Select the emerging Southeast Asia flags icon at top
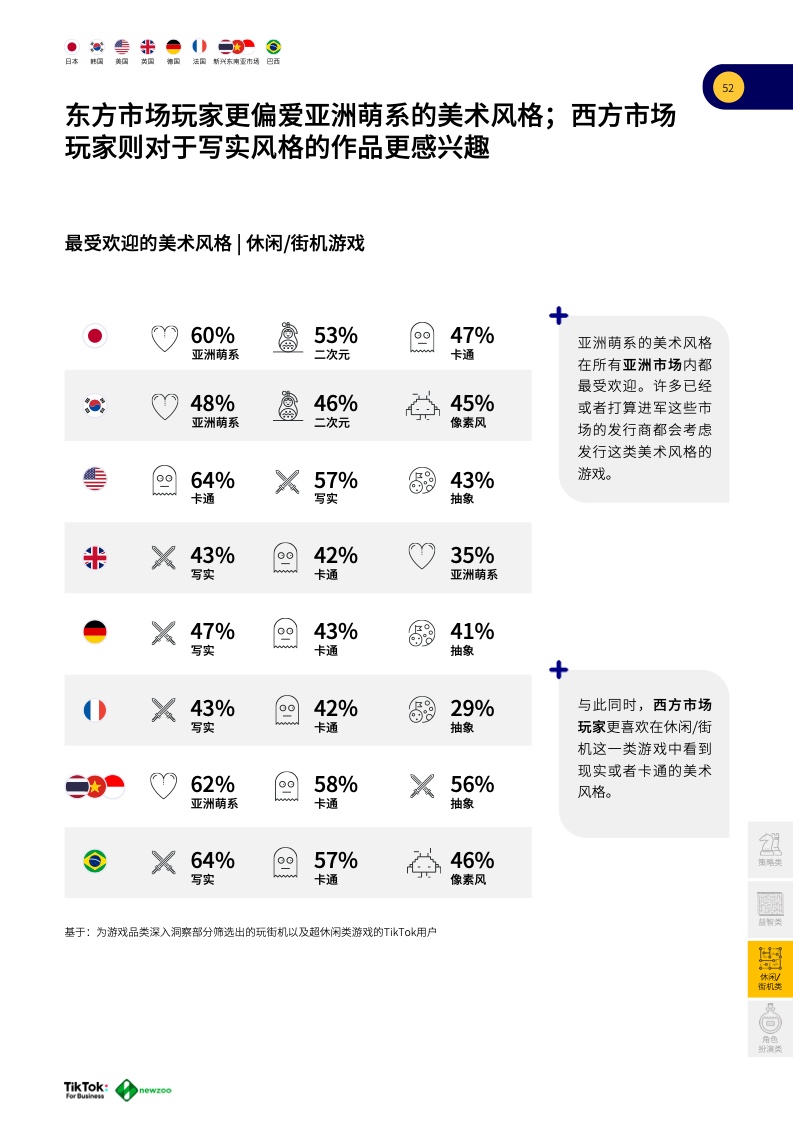The width and height of the screenshot is (793, 1122). [237, 47]
